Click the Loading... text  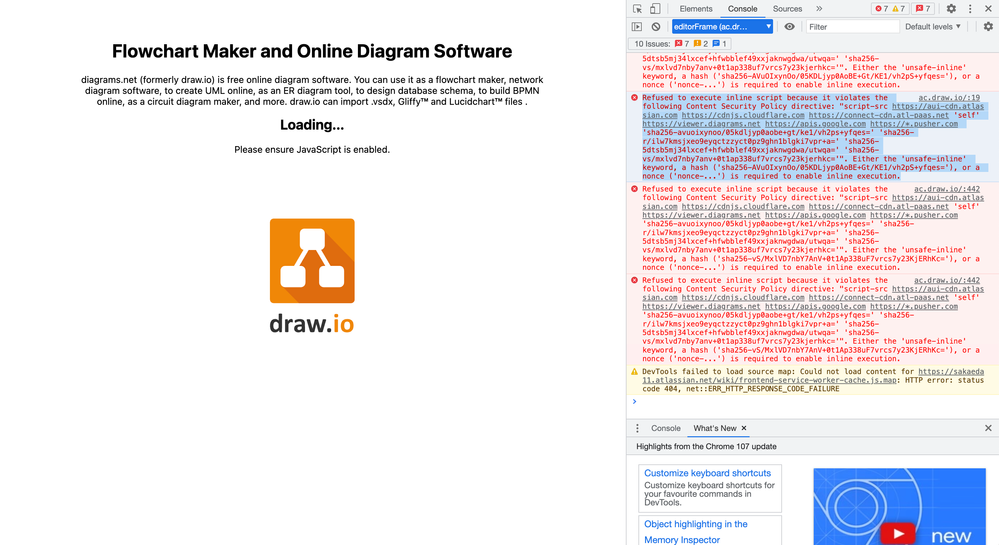(x=312, y=125)
